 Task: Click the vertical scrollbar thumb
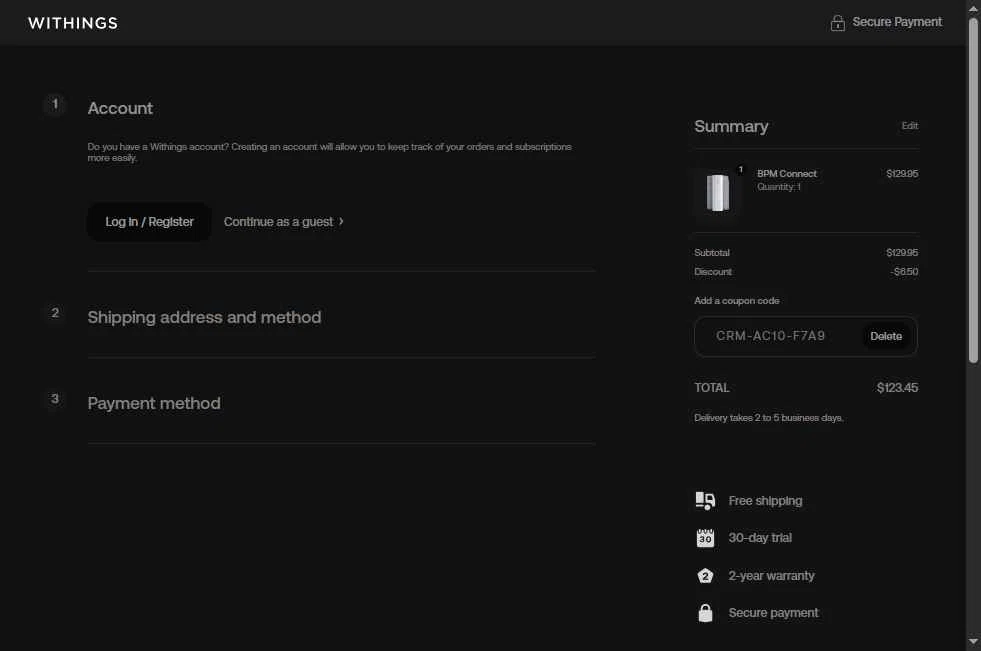tap(973, 190)
